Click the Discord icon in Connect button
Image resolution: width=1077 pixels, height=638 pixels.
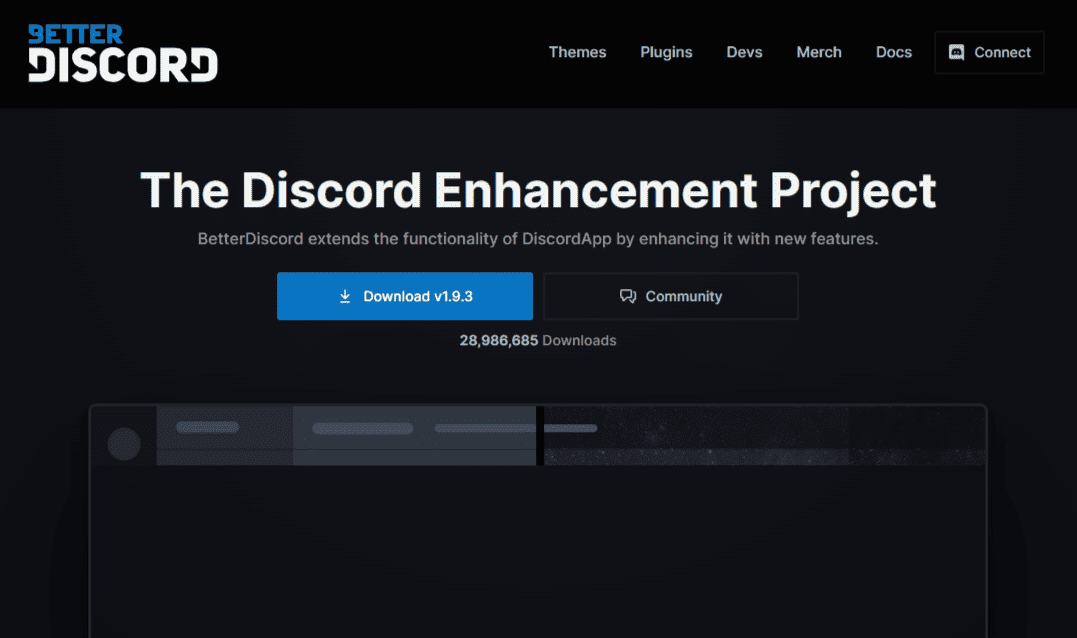pyautogui.click(x=956, y=52)
